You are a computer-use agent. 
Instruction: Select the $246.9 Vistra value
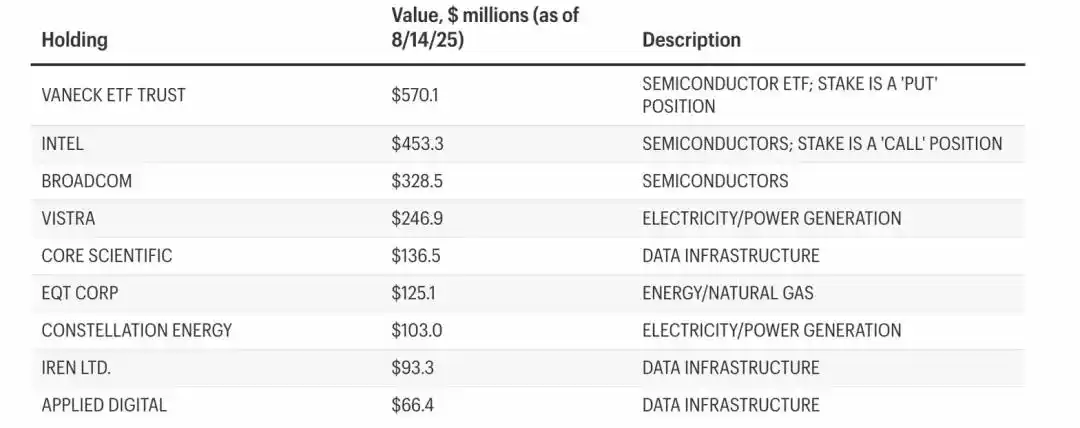point(417,218)
